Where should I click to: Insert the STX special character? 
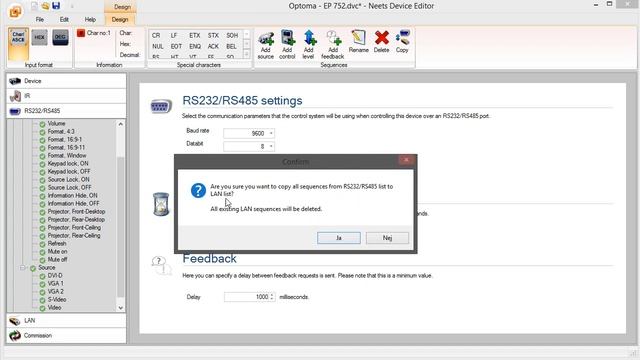click(213, 36)
